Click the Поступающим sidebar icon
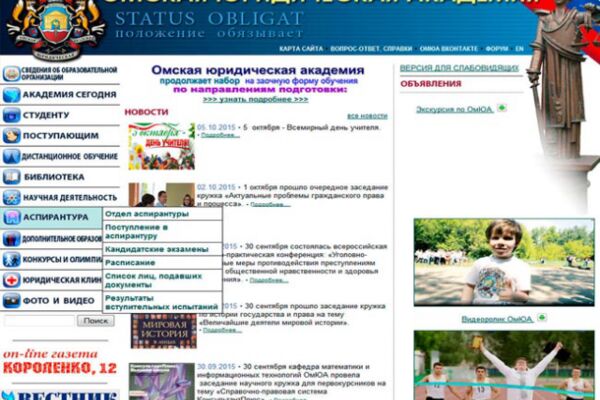The width and height of the screenshot is (600, 400). tap(11, 136)
